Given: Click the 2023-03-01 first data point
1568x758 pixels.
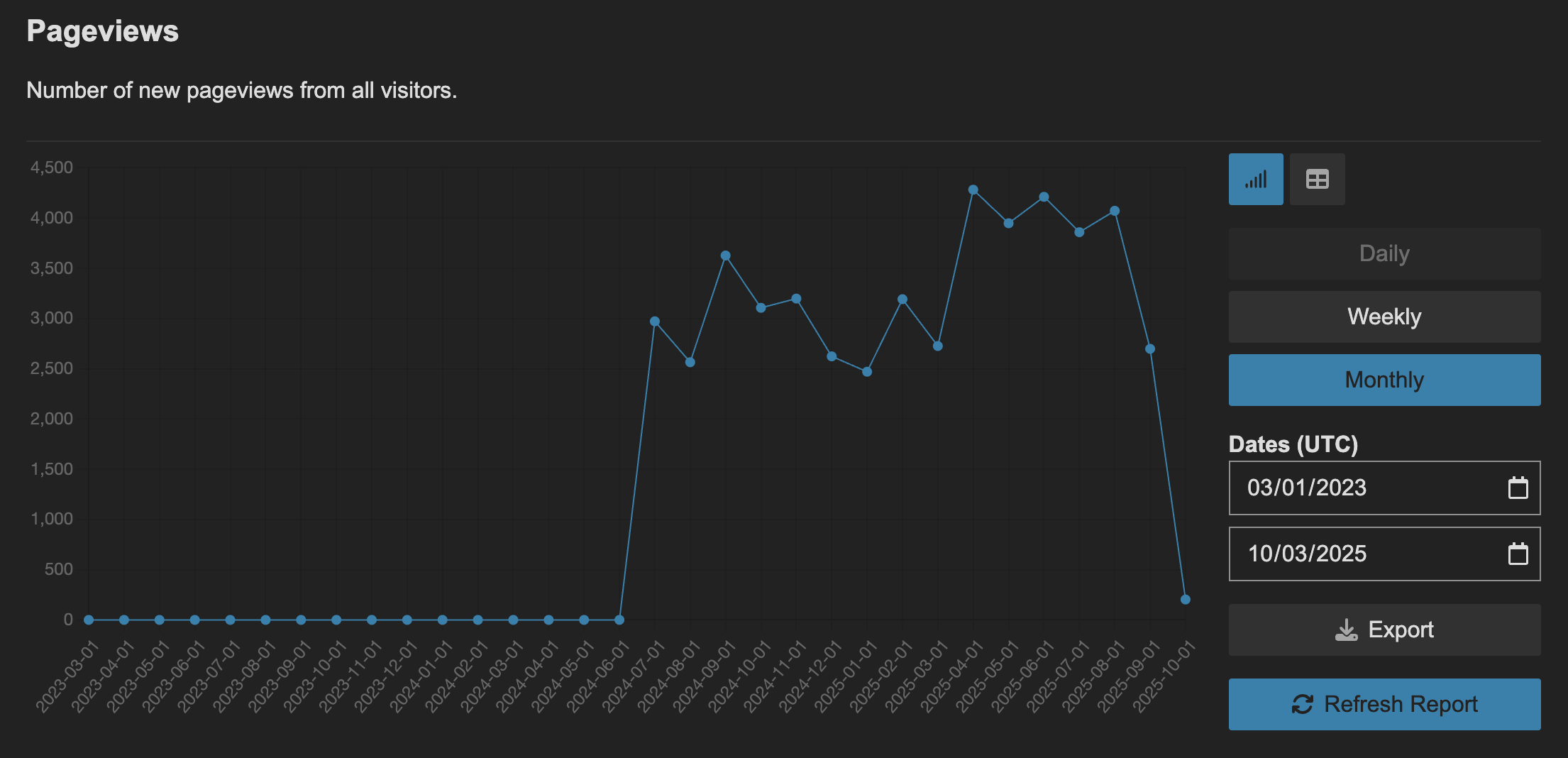Looking at the screenshot, I should pos(89,620).
